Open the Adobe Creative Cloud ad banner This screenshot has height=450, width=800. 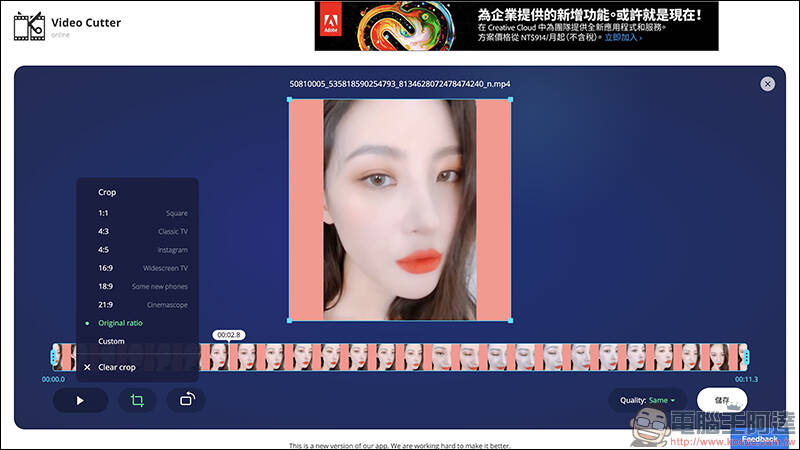[516, 26]
